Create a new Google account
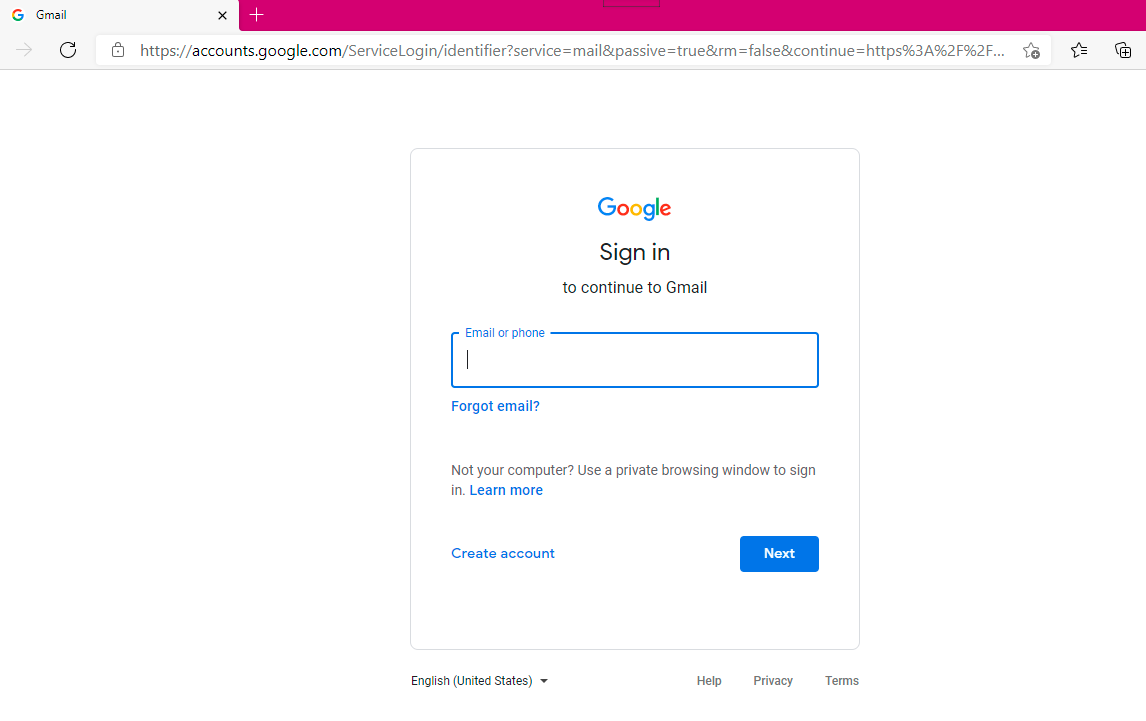Viewport: 1146px width, 721px height. point(502,553)
